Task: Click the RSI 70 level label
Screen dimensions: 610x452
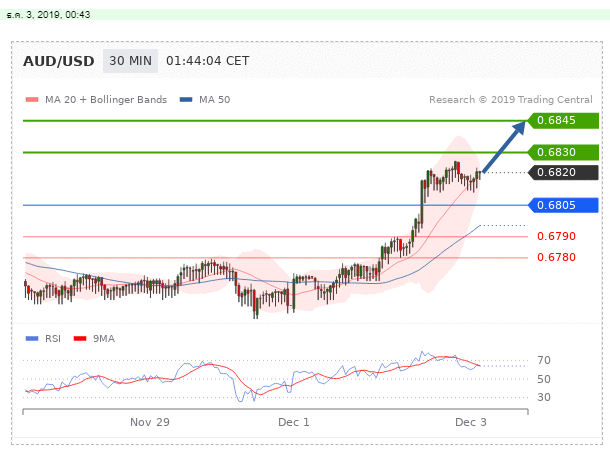Action: pyautogui.click(x=544, y=360)
